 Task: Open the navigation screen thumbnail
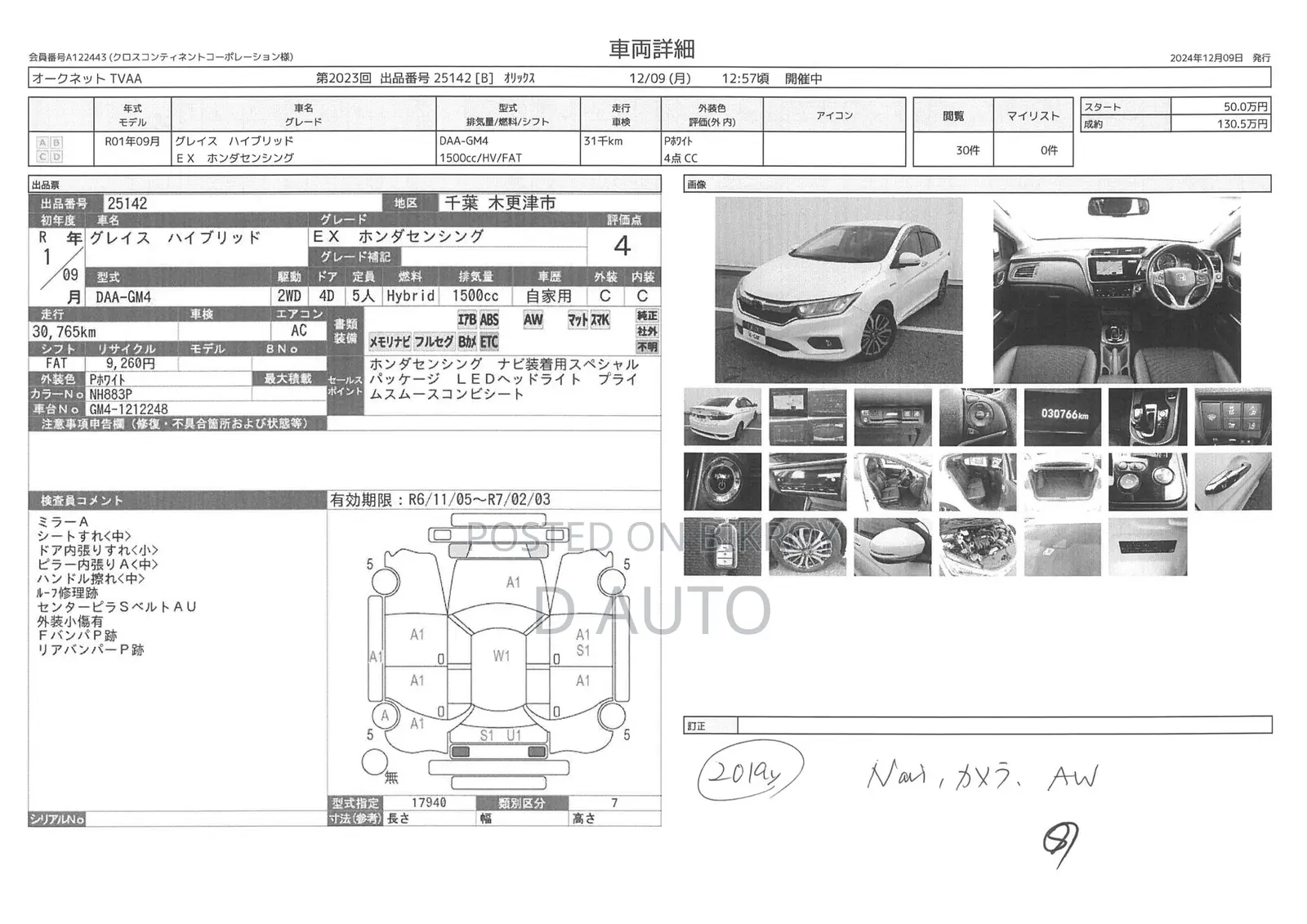click(x=807, y=417)
